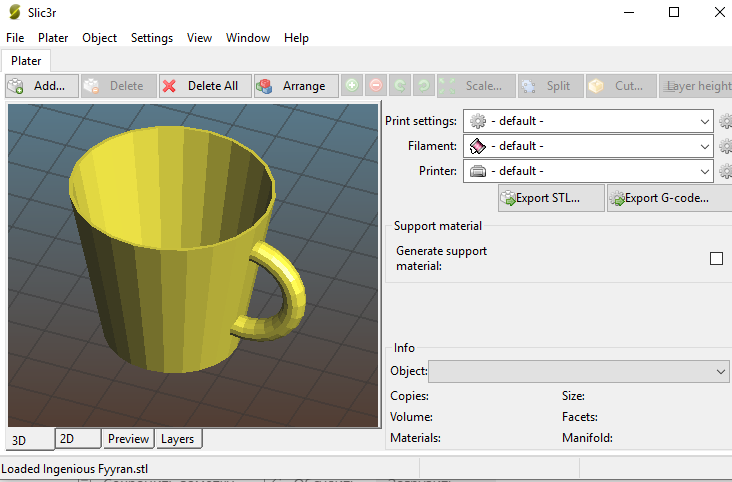Open the gear next to Printer preset
This screenshot has width=732, height=482.
(x=725, y=171)
